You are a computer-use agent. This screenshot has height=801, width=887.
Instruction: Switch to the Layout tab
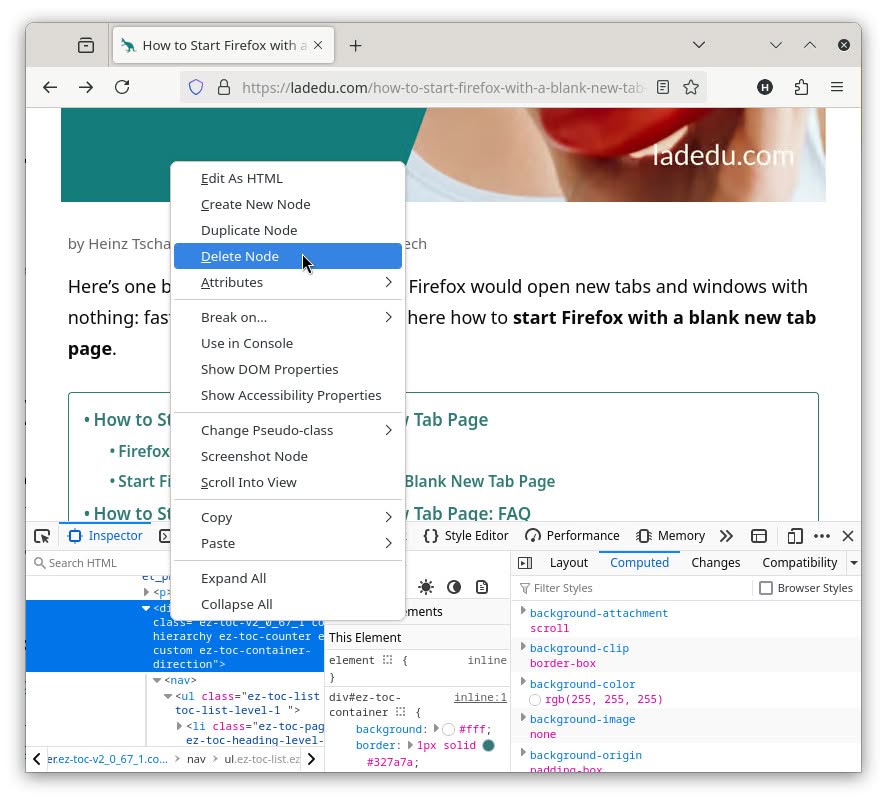(569, 563)
